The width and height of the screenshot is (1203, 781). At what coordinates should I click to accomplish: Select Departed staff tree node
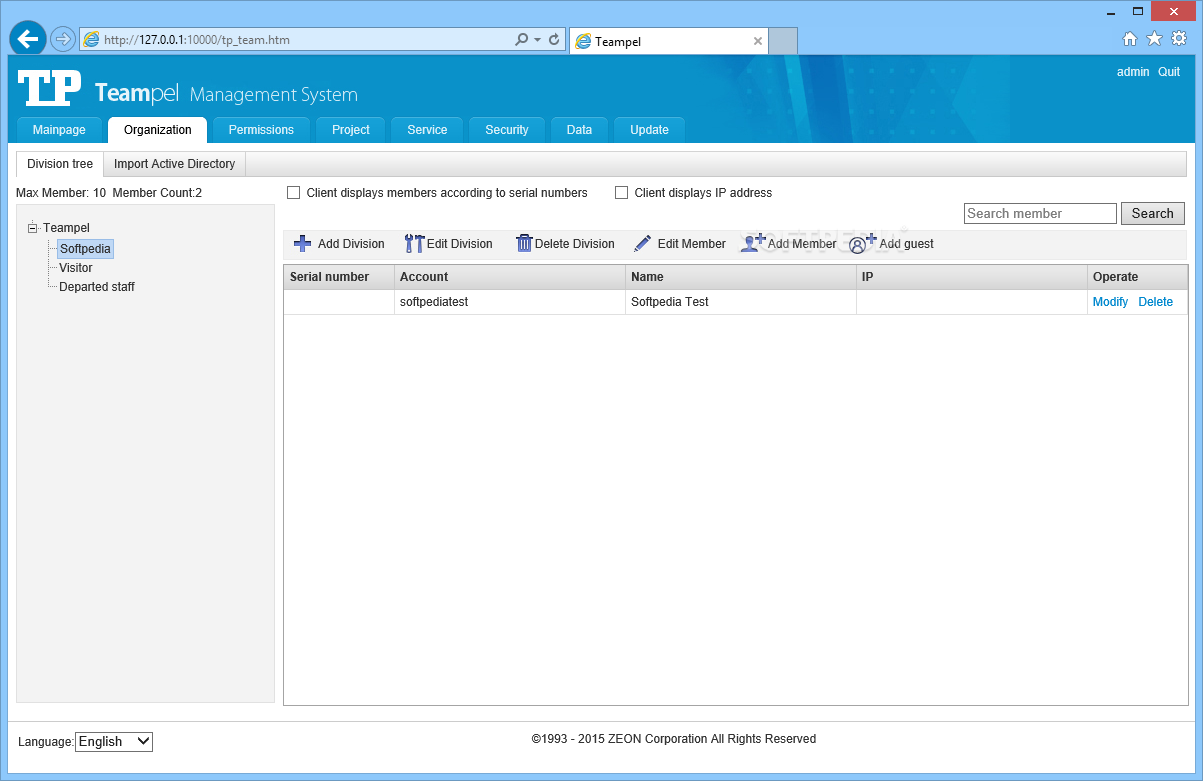[97, 287]
